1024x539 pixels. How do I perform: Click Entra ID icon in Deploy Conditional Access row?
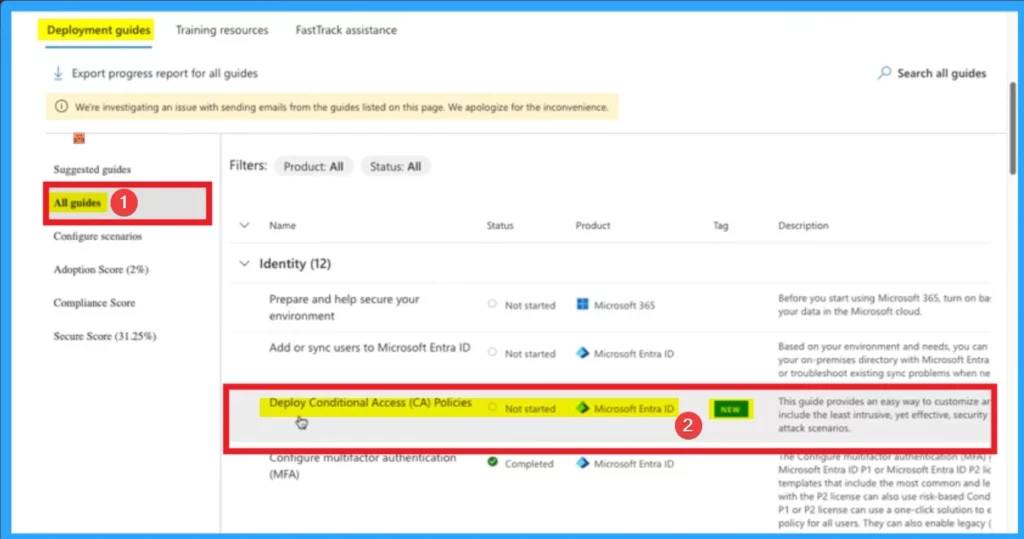[x=582, y=408]
